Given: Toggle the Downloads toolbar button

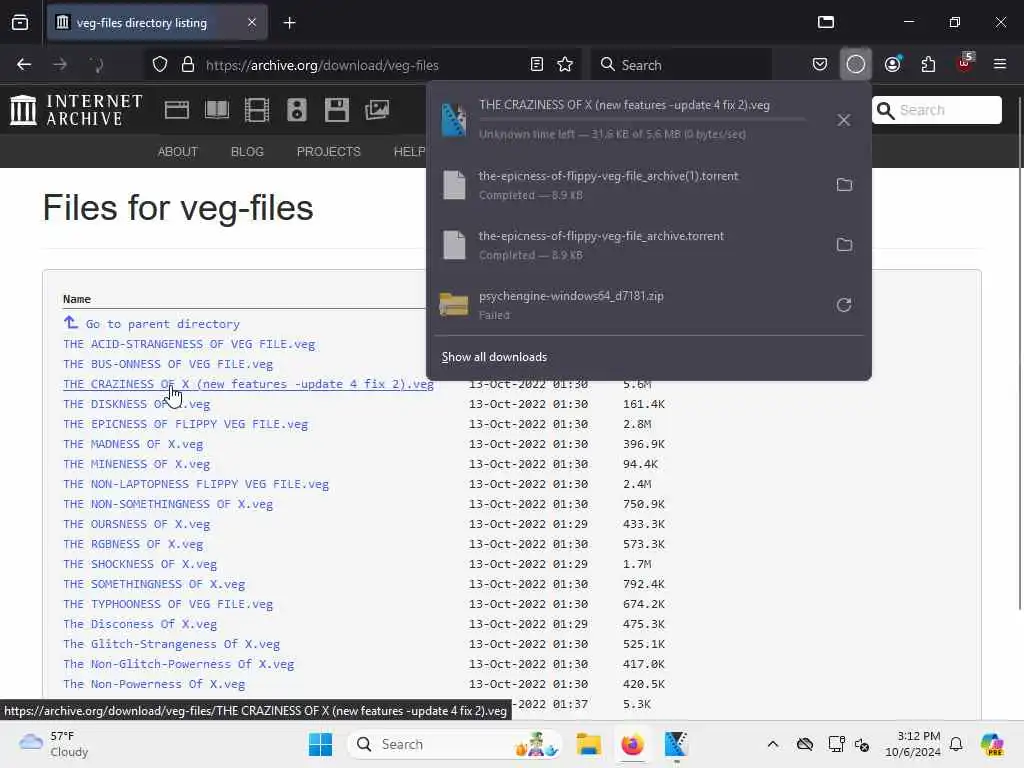Looking at the screenshot, I should point(856,65).
